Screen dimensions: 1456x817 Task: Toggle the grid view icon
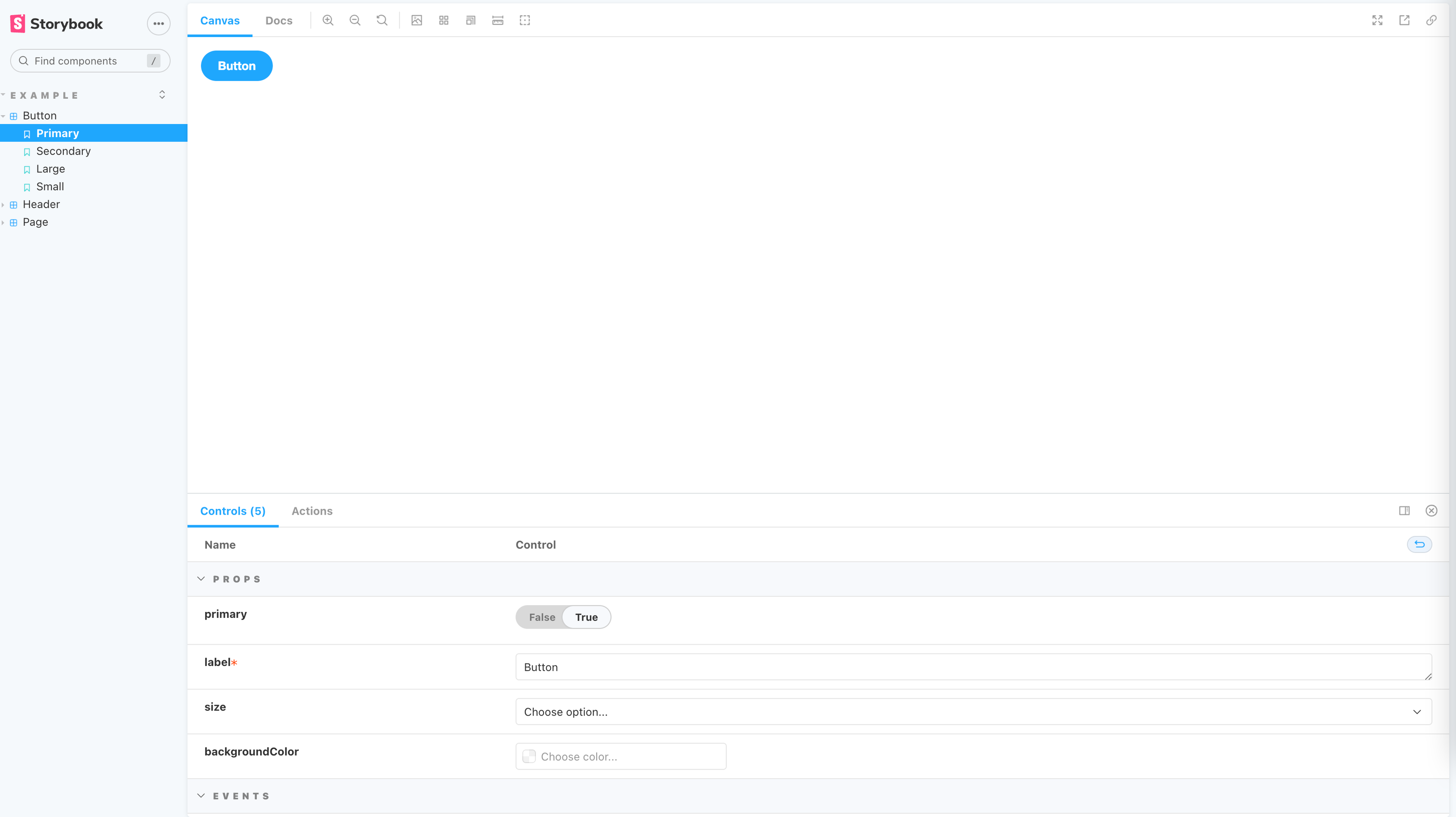pyautogui.click(x=444, y=21)
